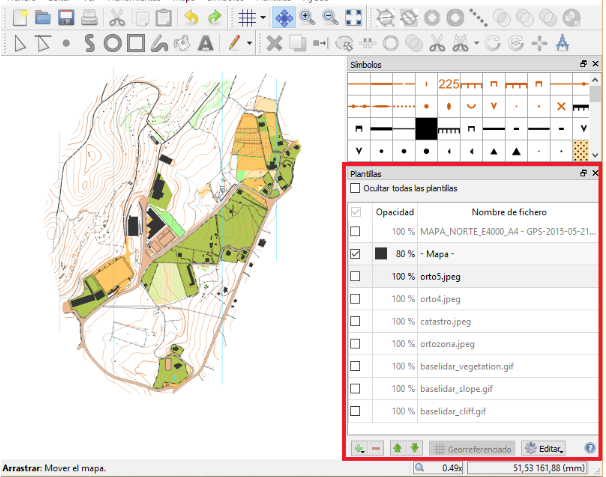Check 'Ocultar todas las plantillas' checkbox
The width and height of the screenshot is (606, 477).
click(x=355, y=188)
